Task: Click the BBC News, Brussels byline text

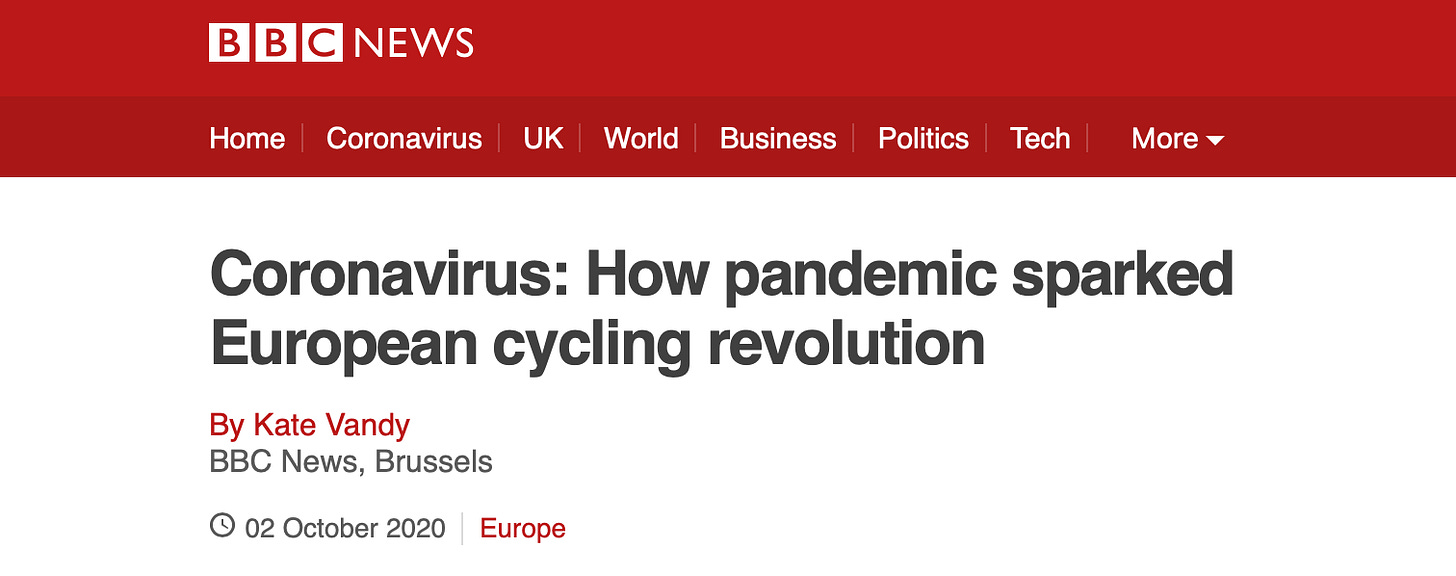Action: [x=351, y=462]
